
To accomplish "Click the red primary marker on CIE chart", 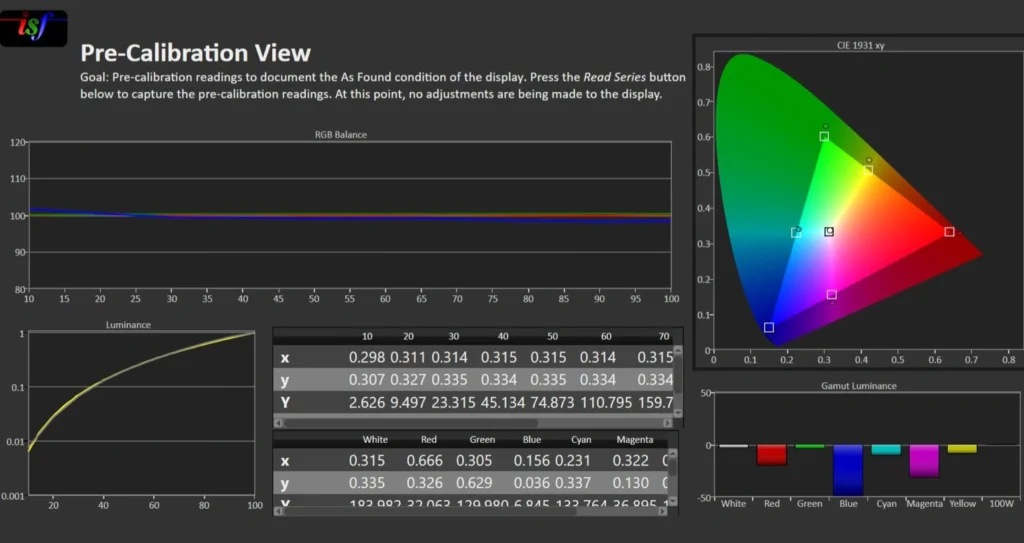I will 949,232.
